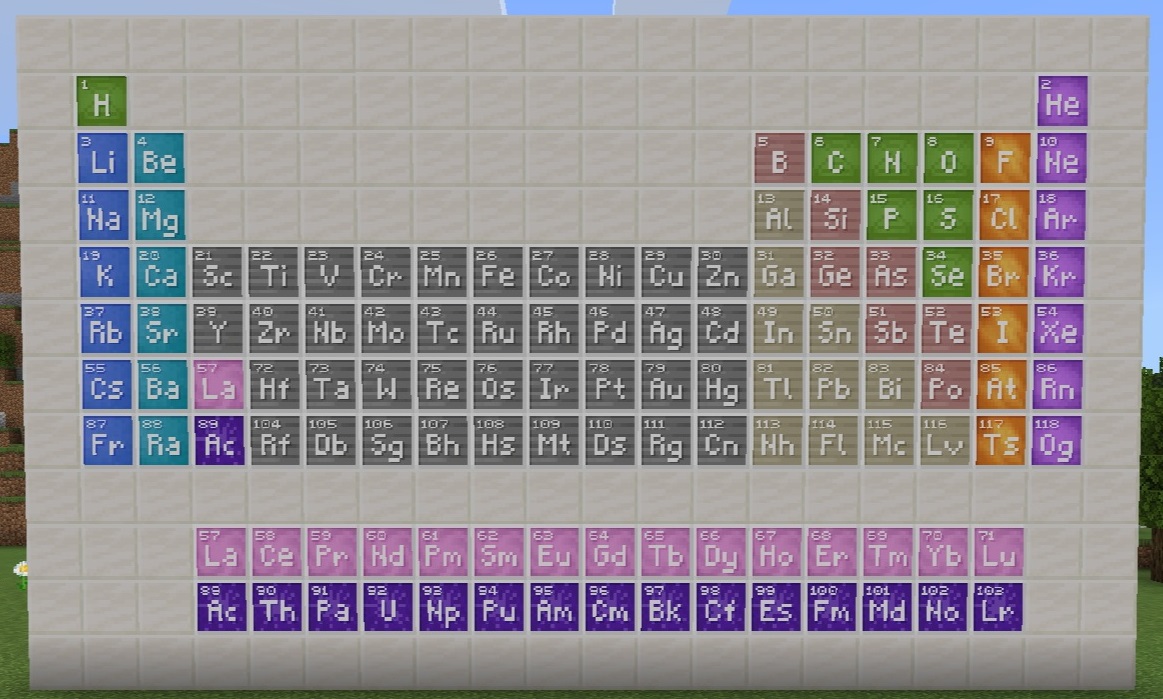The height and width of the screenshot is (699, 1163).
Task: Select the Francium (Fr) element block
Action: click(x=108, y=441)
